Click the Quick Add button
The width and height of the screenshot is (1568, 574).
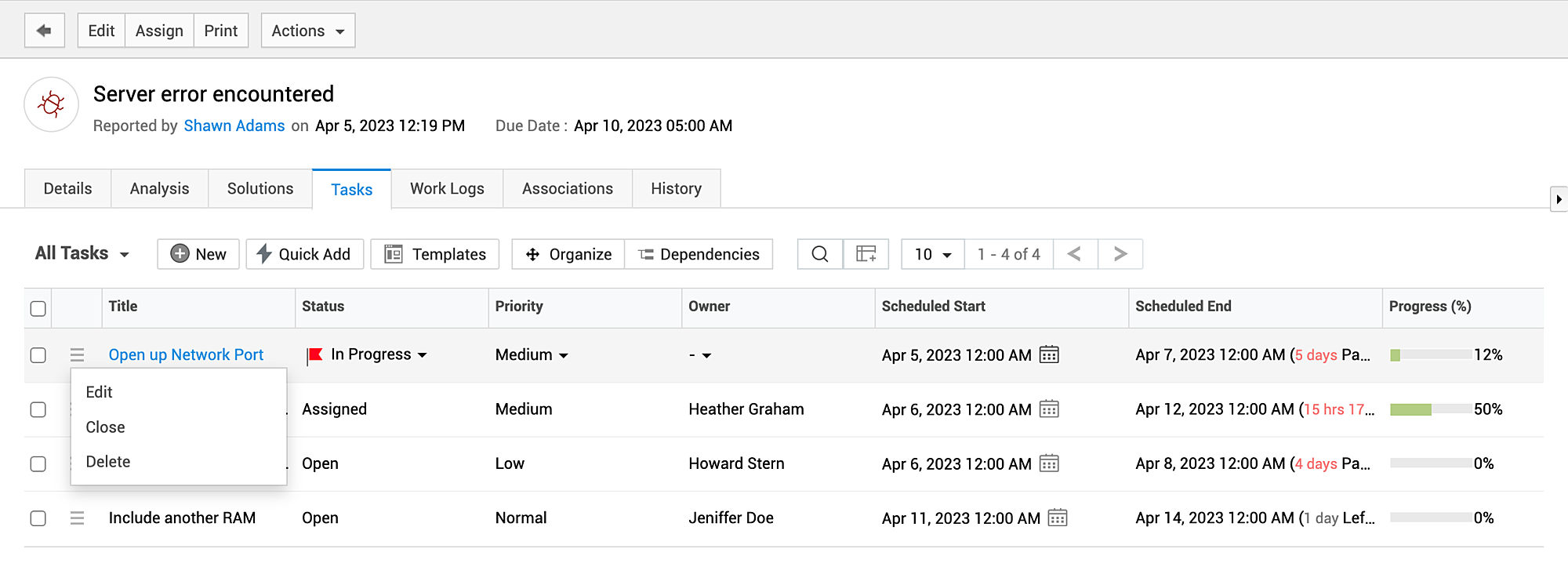pos(304,254)
